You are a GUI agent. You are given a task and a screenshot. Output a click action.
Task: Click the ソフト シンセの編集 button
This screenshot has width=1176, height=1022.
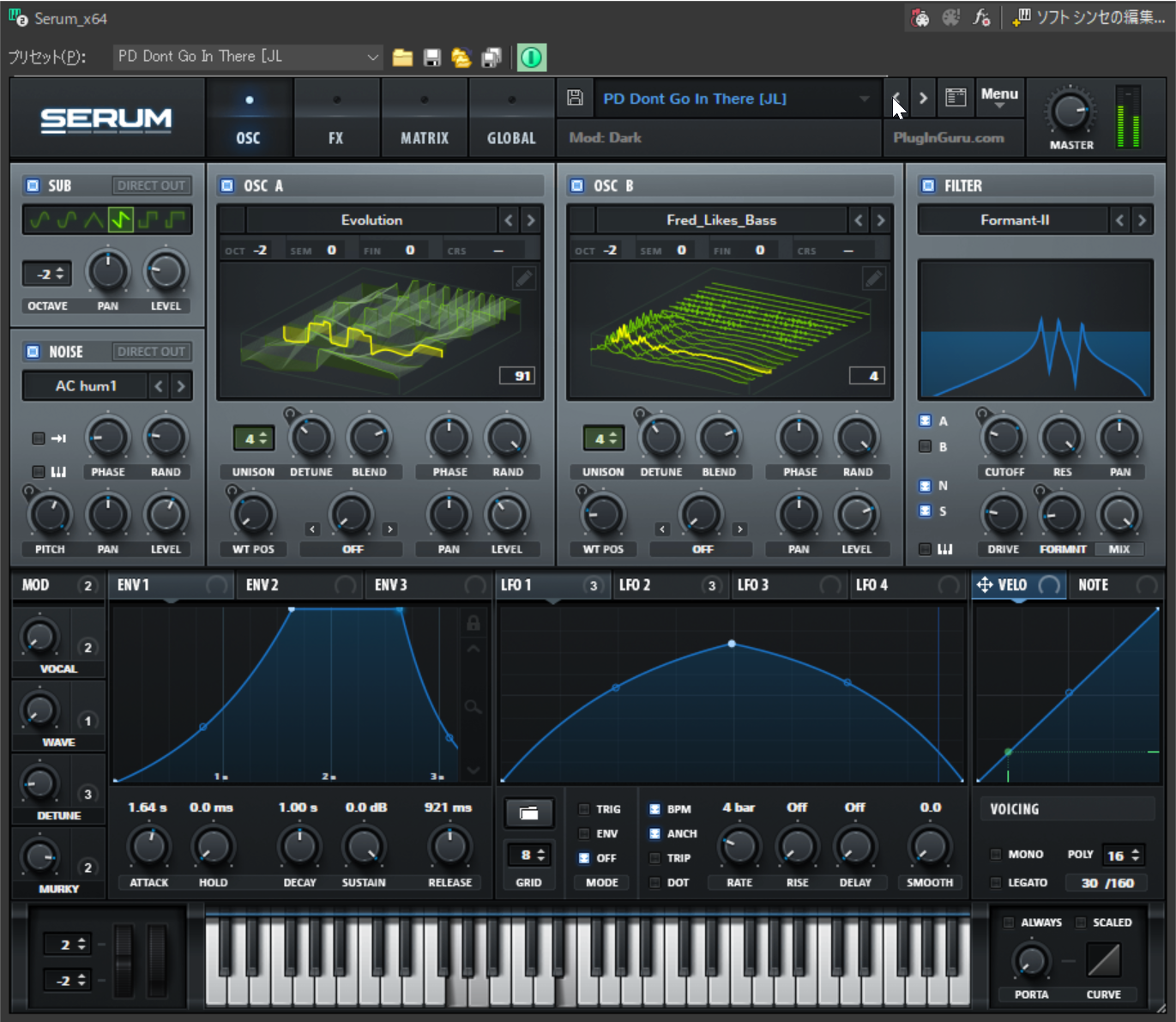pyautogui.click(x=1089, y=17)
